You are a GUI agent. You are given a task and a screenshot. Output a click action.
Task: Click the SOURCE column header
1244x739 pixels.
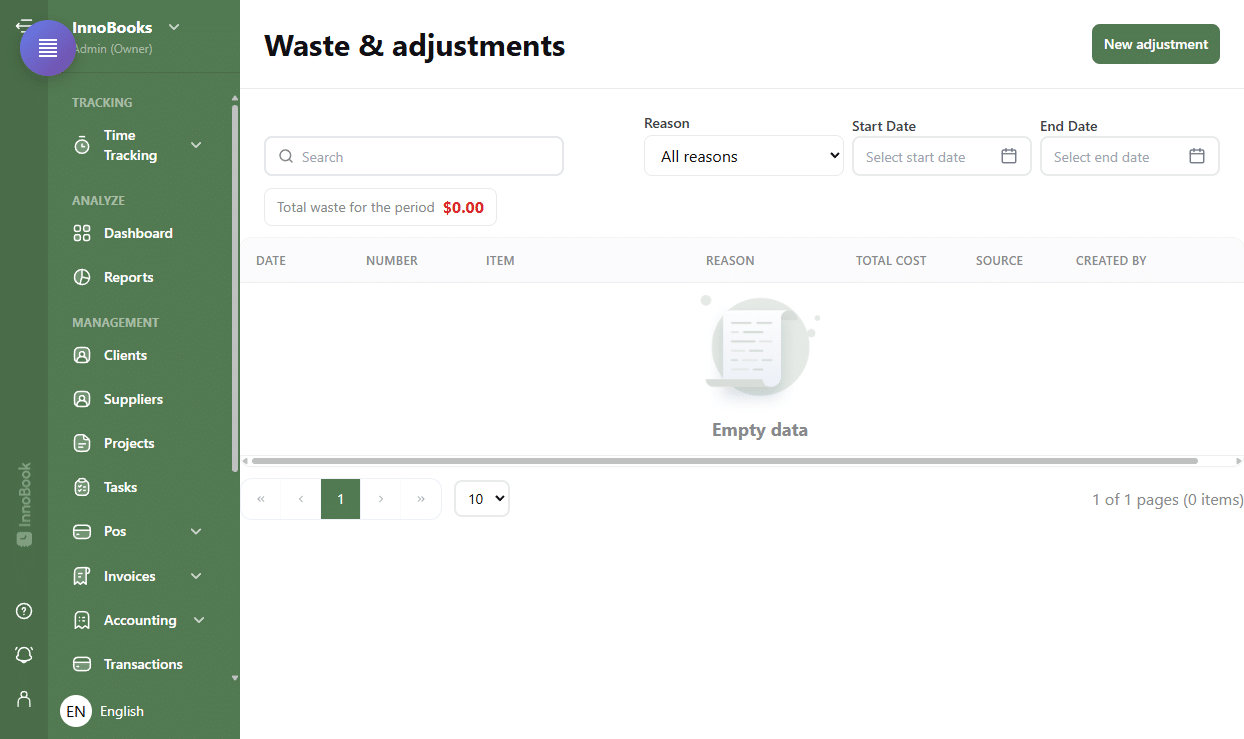point(999,260)
